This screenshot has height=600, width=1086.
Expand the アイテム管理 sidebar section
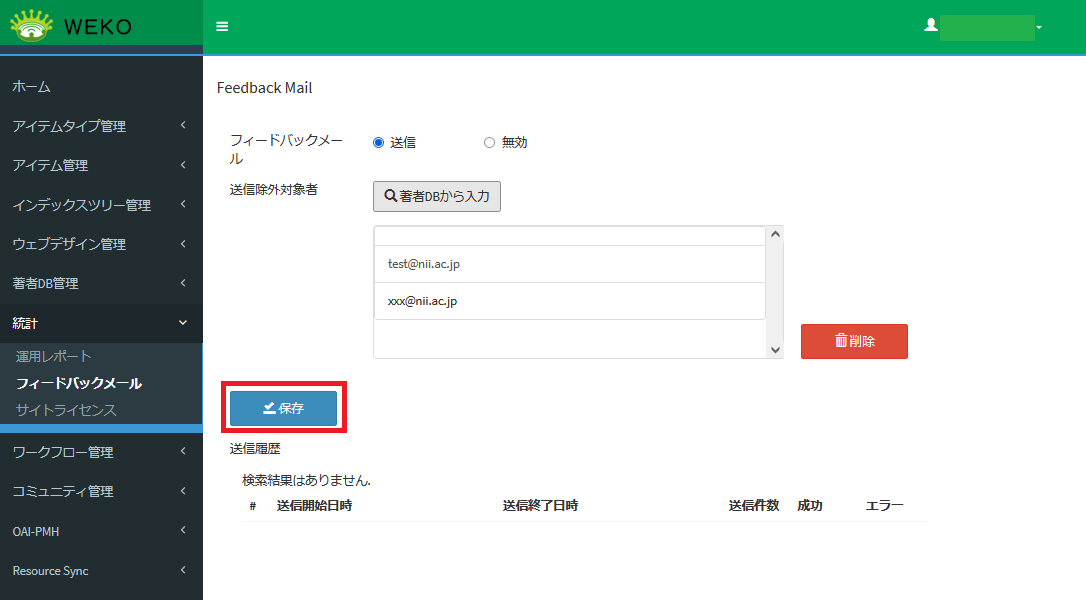click(x=100, y=165)
